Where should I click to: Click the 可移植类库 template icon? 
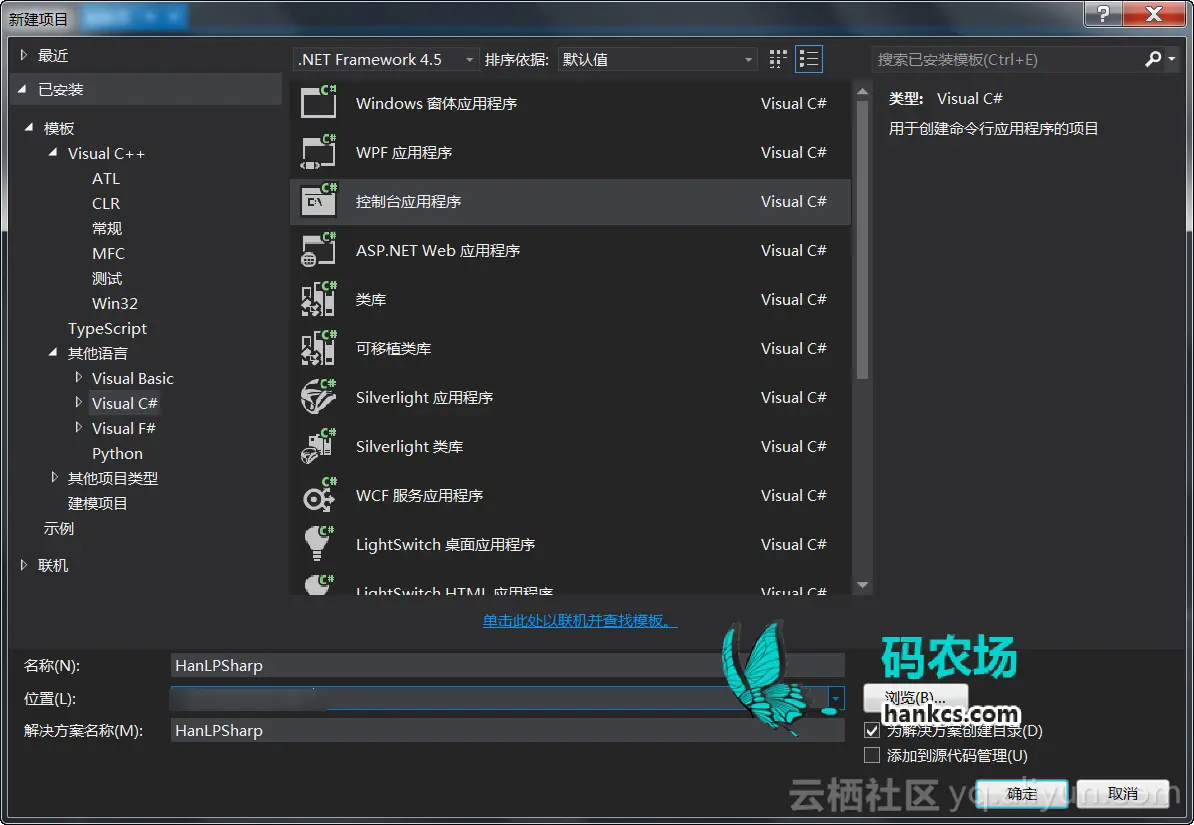(x=318, y=348)
